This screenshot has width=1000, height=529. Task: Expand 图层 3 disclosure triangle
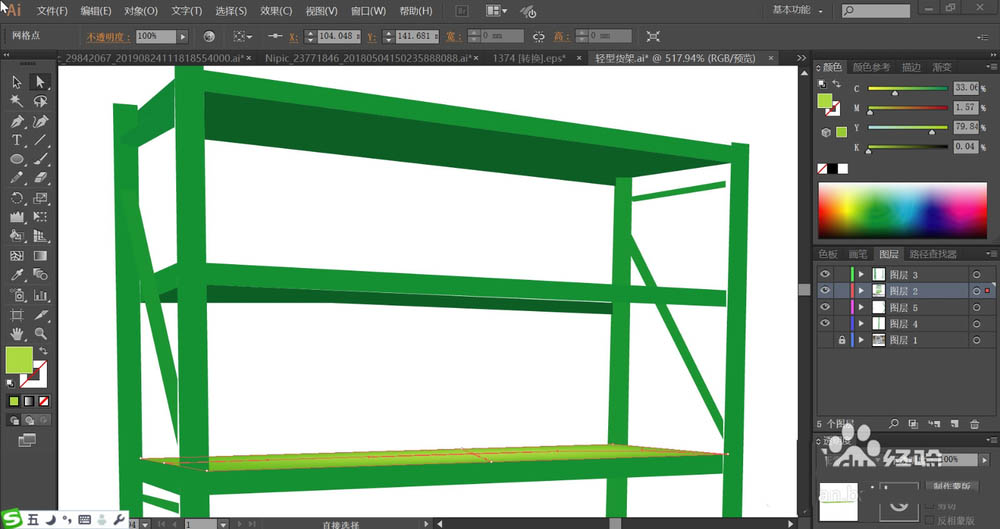(x=861, y=274)
